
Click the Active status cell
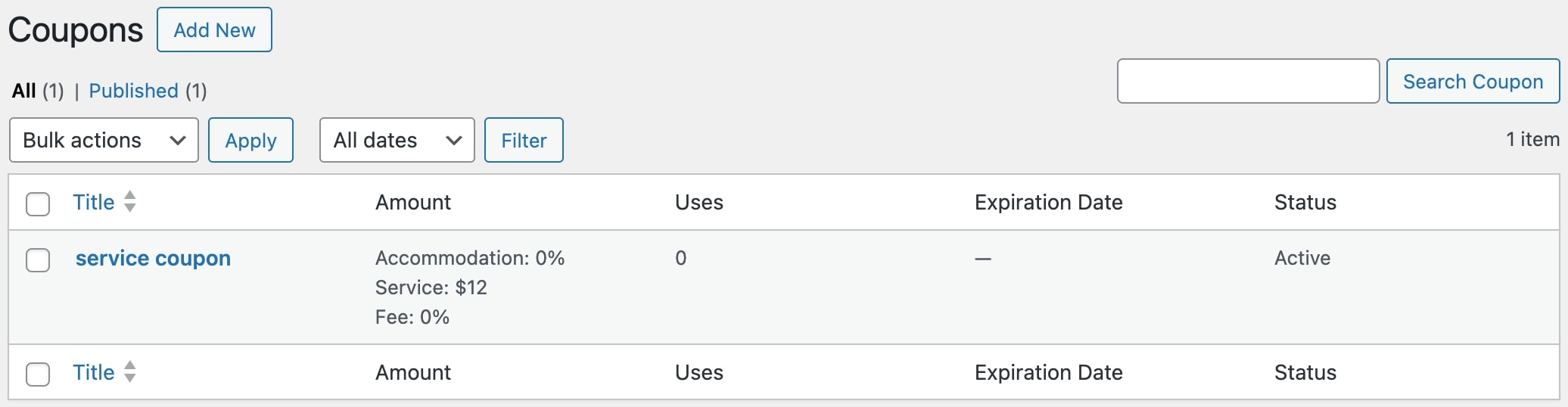coord(1302,258)
